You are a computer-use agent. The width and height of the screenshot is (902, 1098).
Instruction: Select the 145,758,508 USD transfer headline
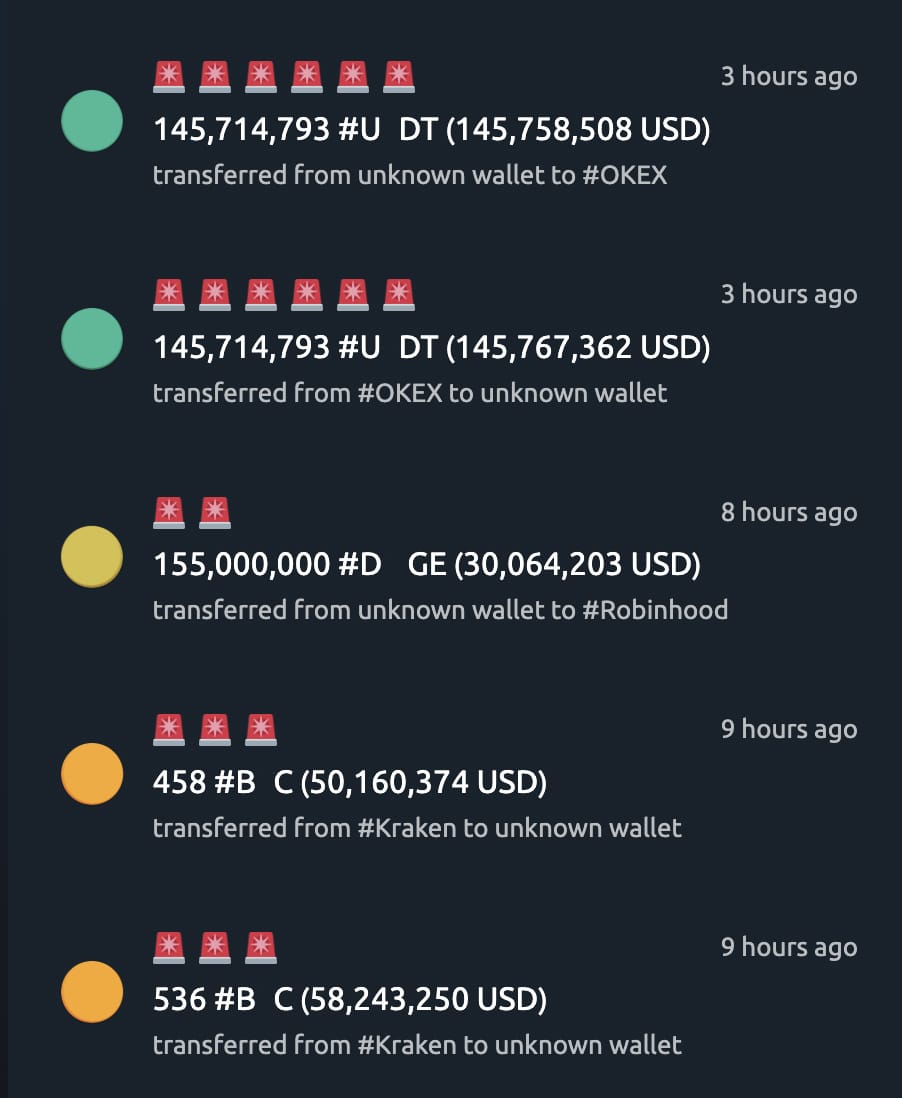431,130
